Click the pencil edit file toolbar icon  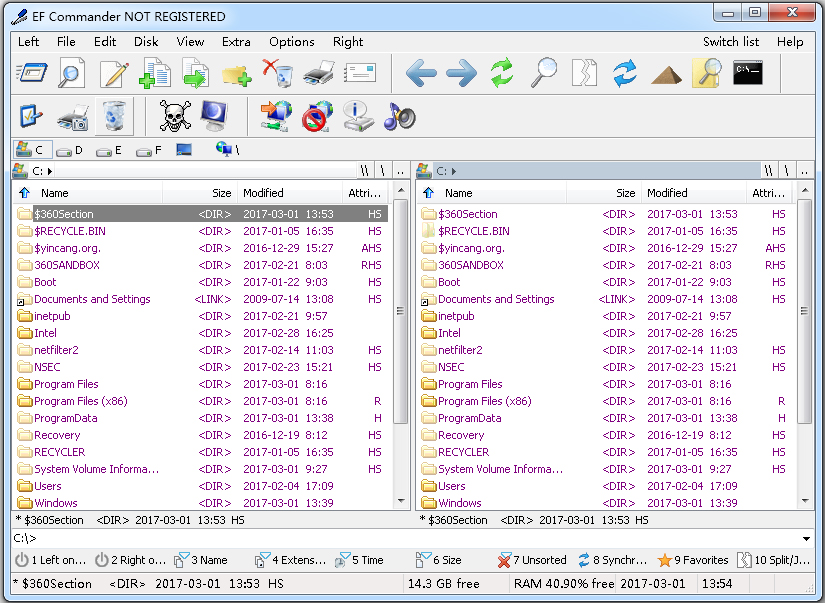point(114,73)
